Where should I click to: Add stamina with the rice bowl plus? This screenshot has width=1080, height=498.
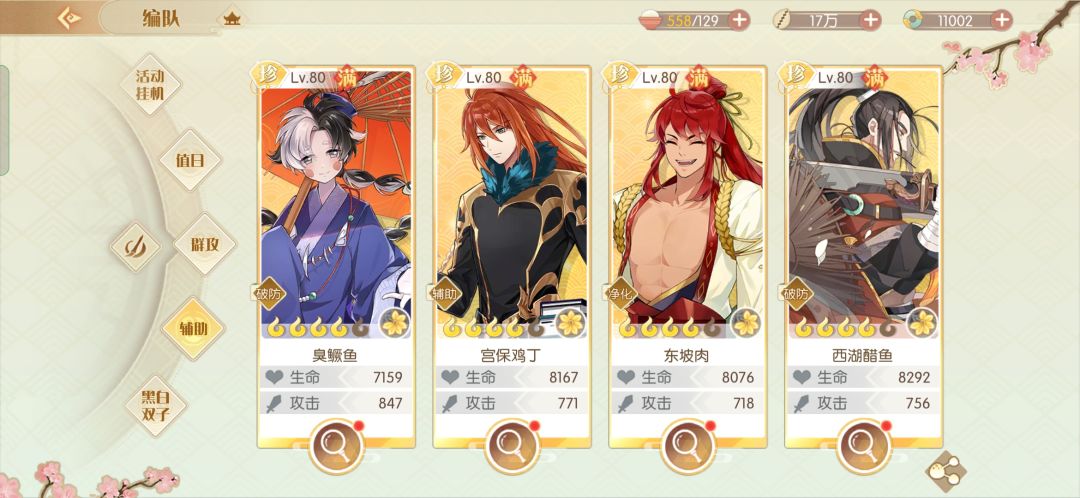pyautogui.click(x=738, y=20)
